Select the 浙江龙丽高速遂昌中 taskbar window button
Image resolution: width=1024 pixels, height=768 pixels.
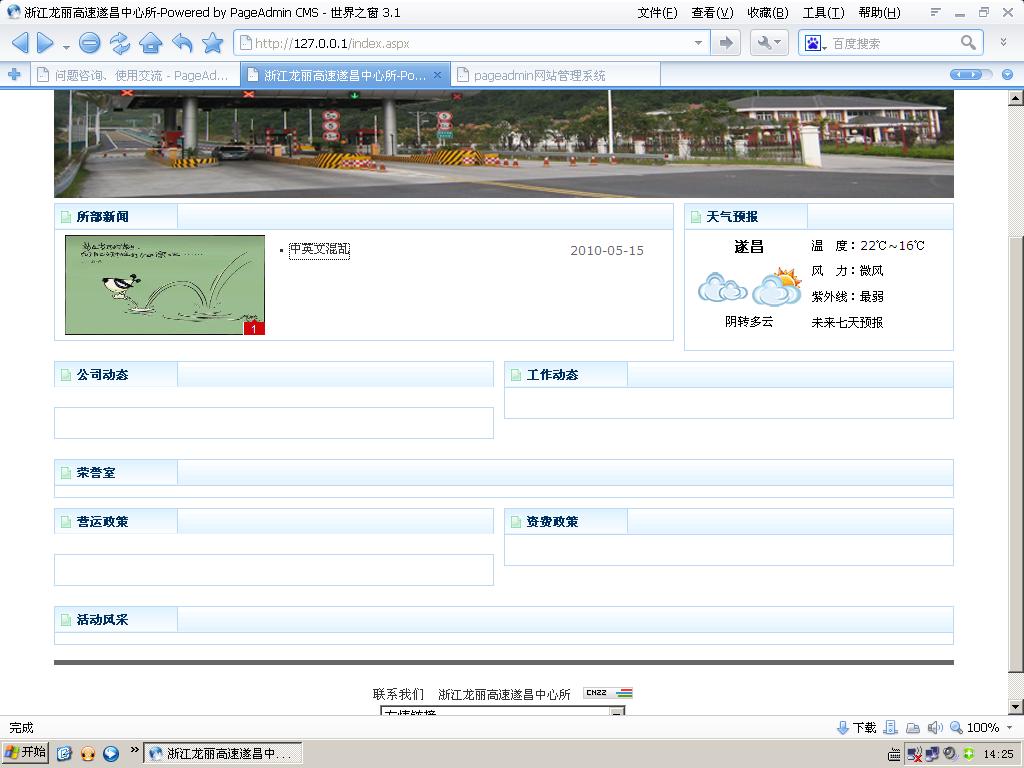pyautogui.click(x=223, y=754)
